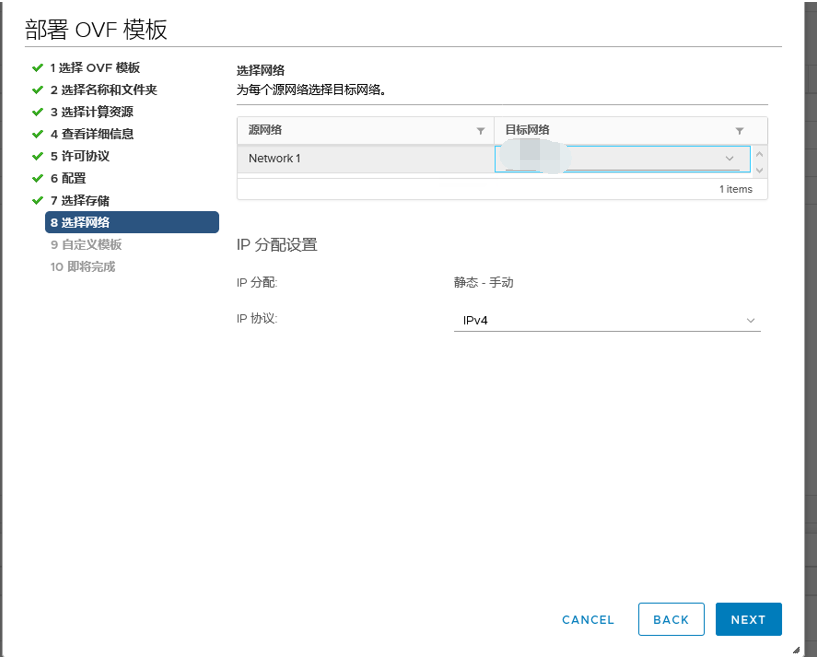Click the filter icon on 目标网络 column
817x662 pixels.
click(740, 130)
